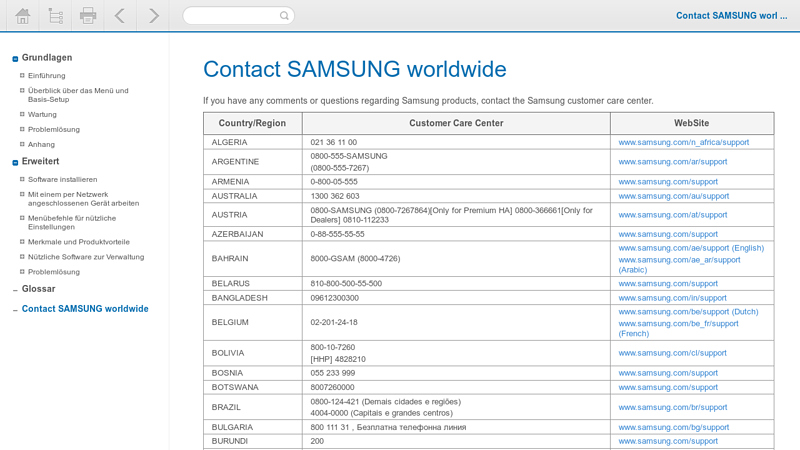Open the table of contents tree icon
The height and width of the screenshot is (450, 800).
tap(55, 16)
